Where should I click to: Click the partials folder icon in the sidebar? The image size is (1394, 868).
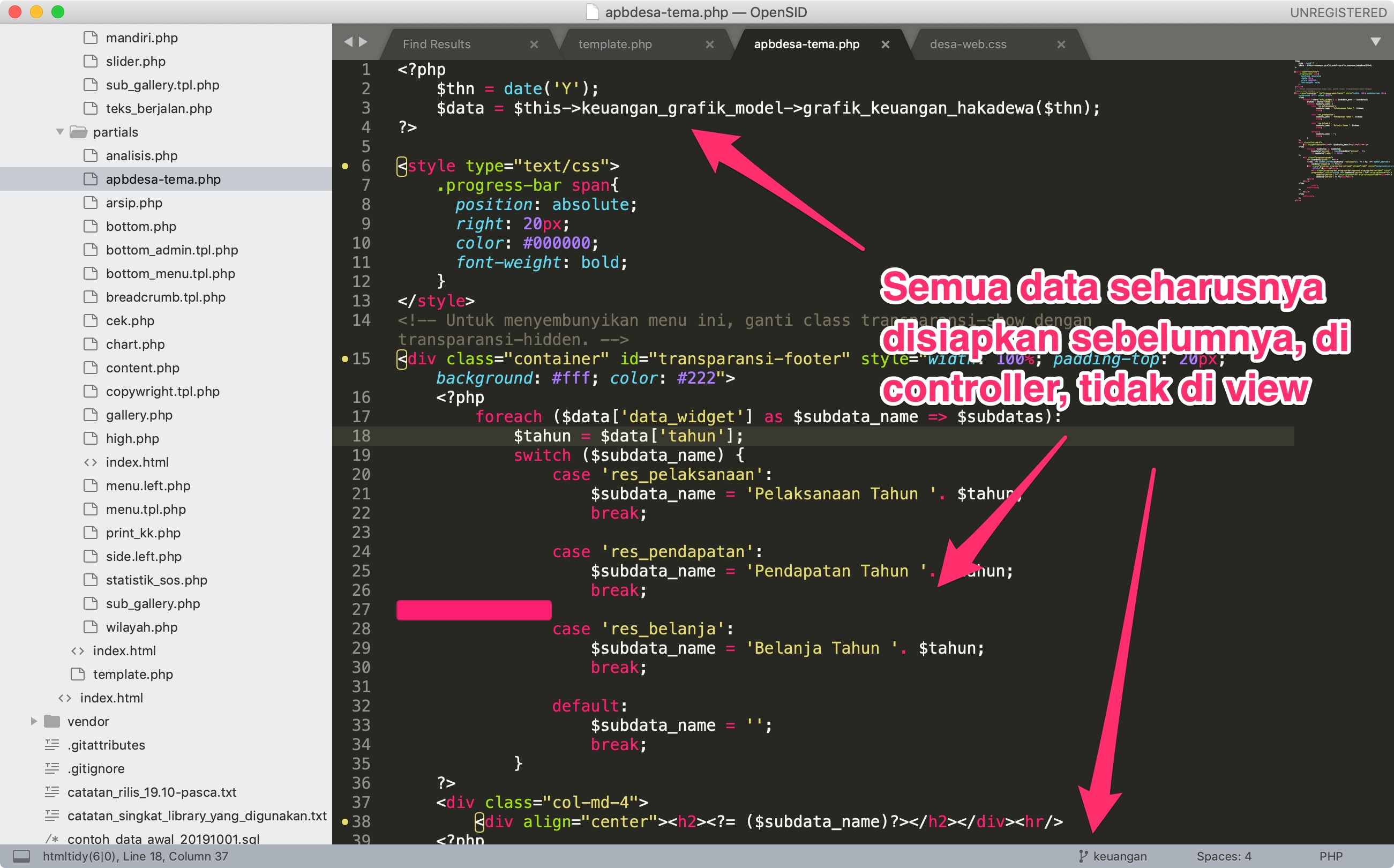[x=80, y=131]
